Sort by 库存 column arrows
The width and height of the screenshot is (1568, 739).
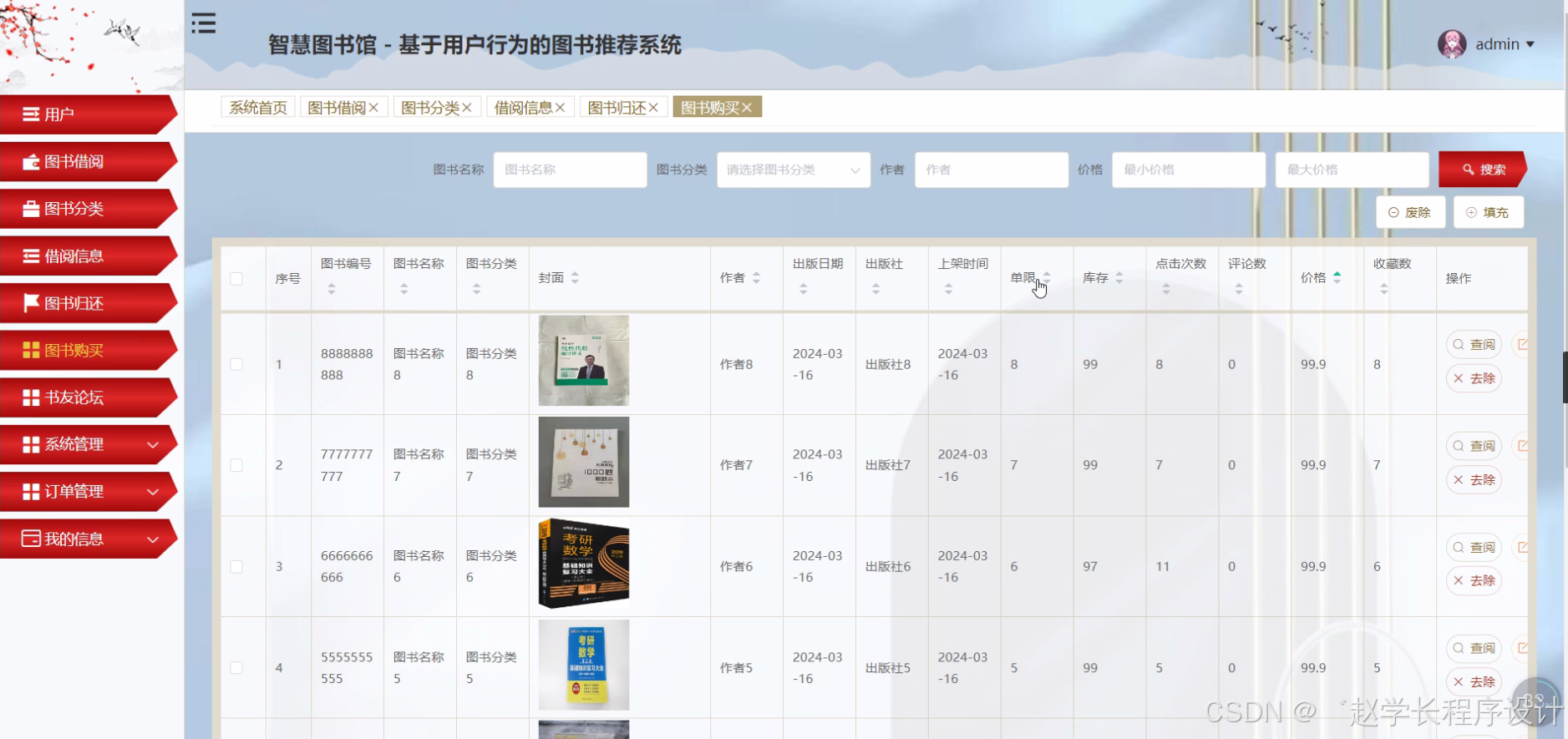[1119, 277]
